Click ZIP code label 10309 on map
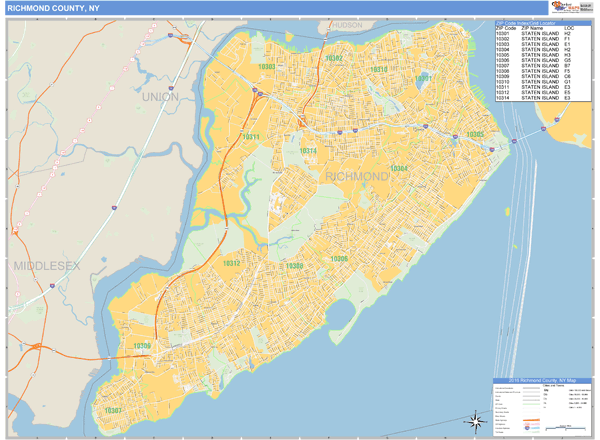 click(x=142, y=347)
